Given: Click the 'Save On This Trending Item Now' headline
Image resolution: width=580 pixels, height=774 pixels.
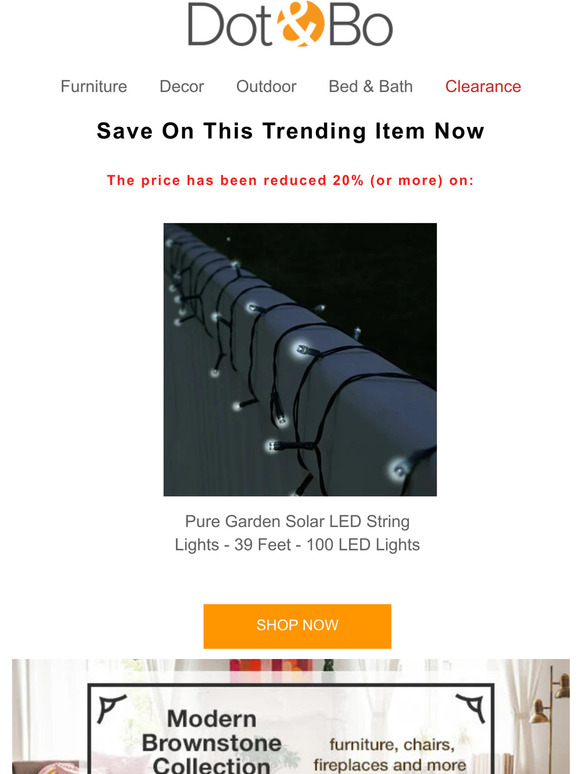Looking at the screenshot, I should 290,131.
